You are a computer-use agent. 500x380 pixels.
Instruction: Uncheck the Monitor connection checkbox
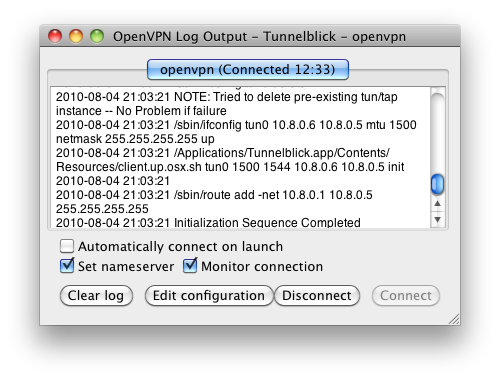pyautogui.click(x=190, y=266)
